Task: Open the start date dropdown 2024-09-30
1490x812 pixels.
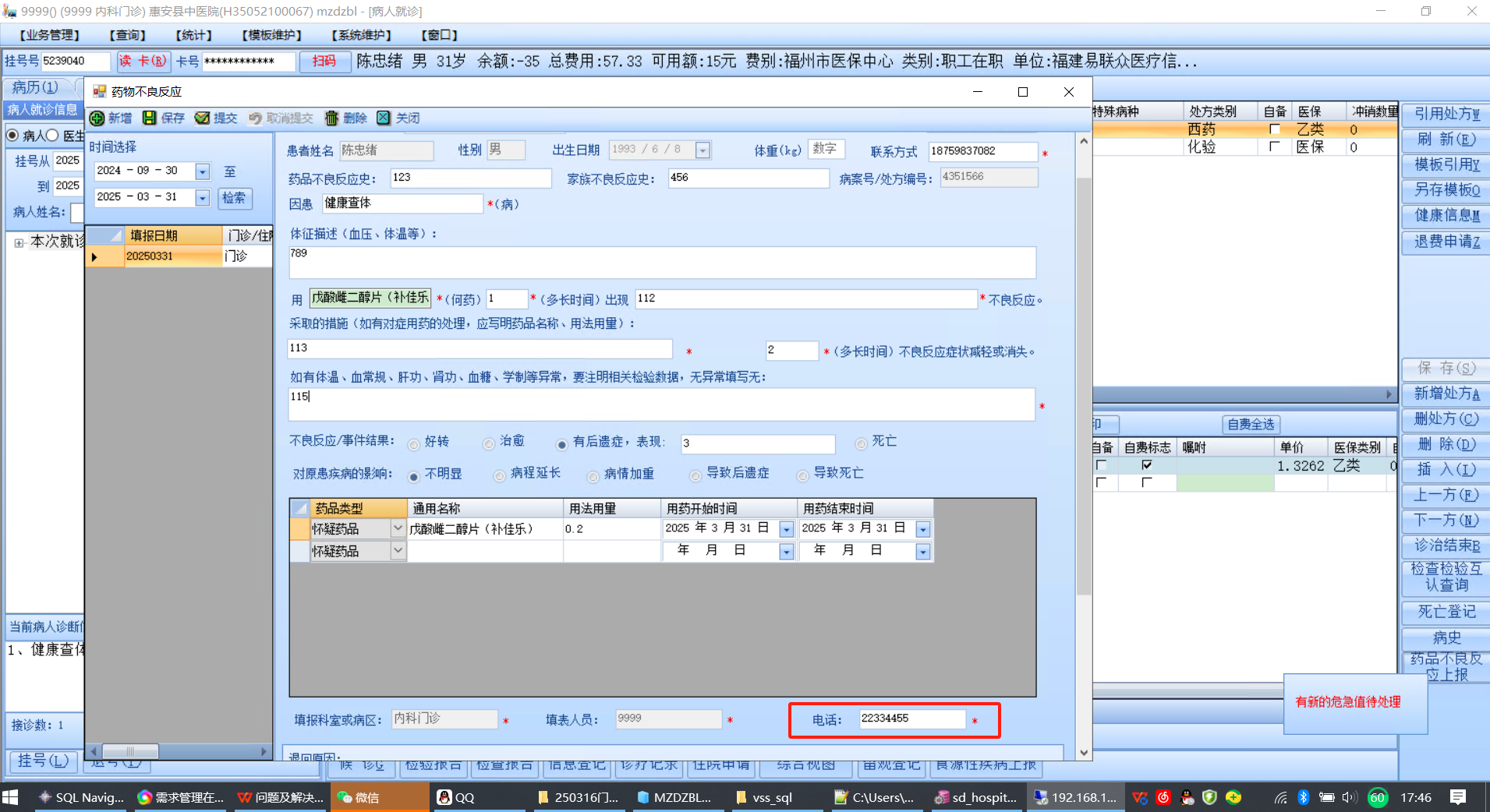Action: (x=203, y=171)
